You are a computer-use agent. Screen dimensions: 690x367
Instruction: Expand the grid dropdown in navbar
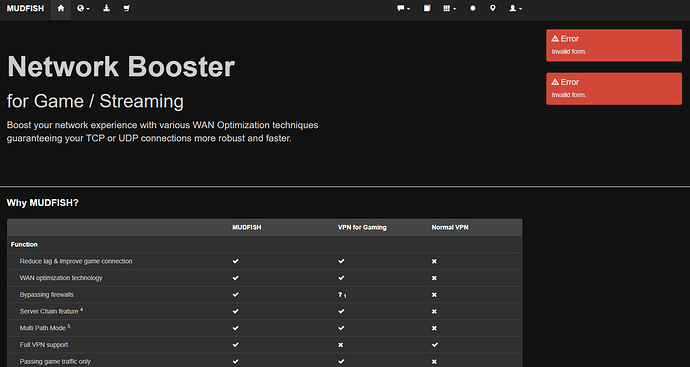point(449,8)
